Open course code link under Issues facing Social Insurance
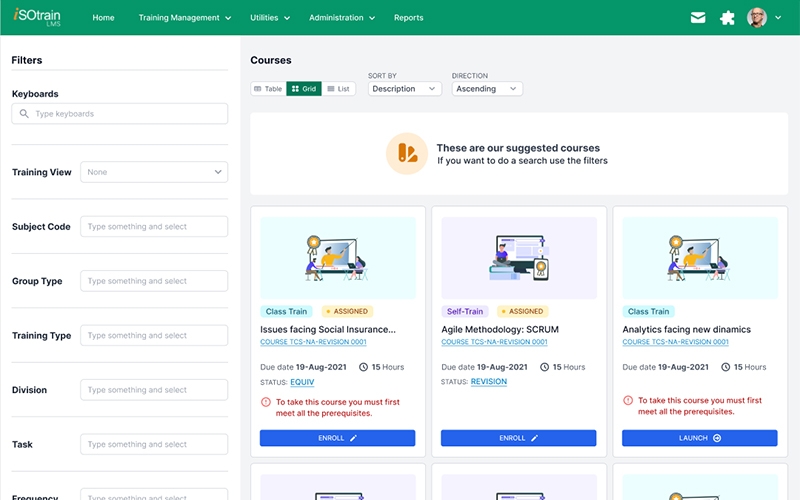 click(x=313, y=342)
